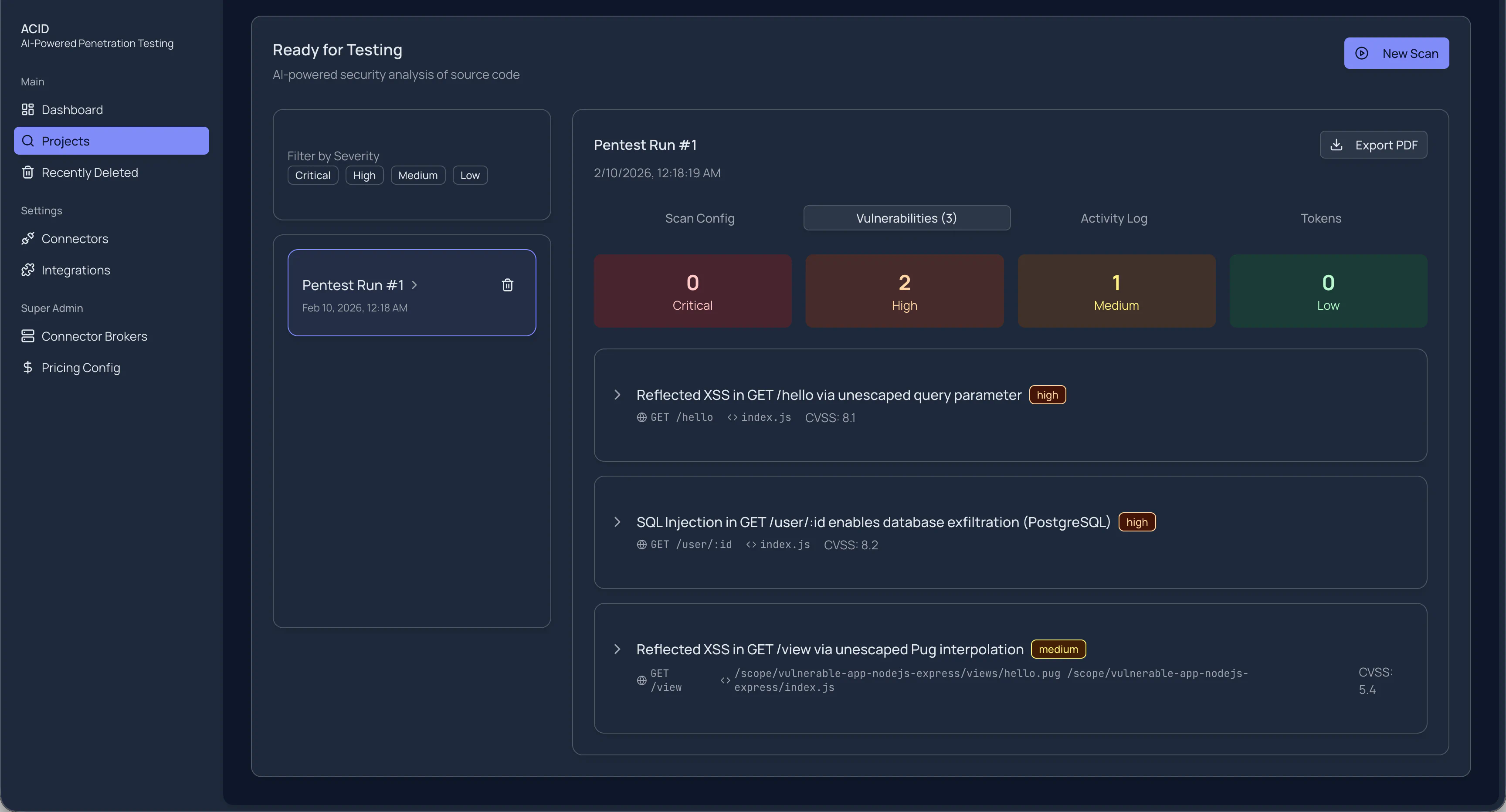Delete Pentest Run #1 using trash icon

[508, 285]
